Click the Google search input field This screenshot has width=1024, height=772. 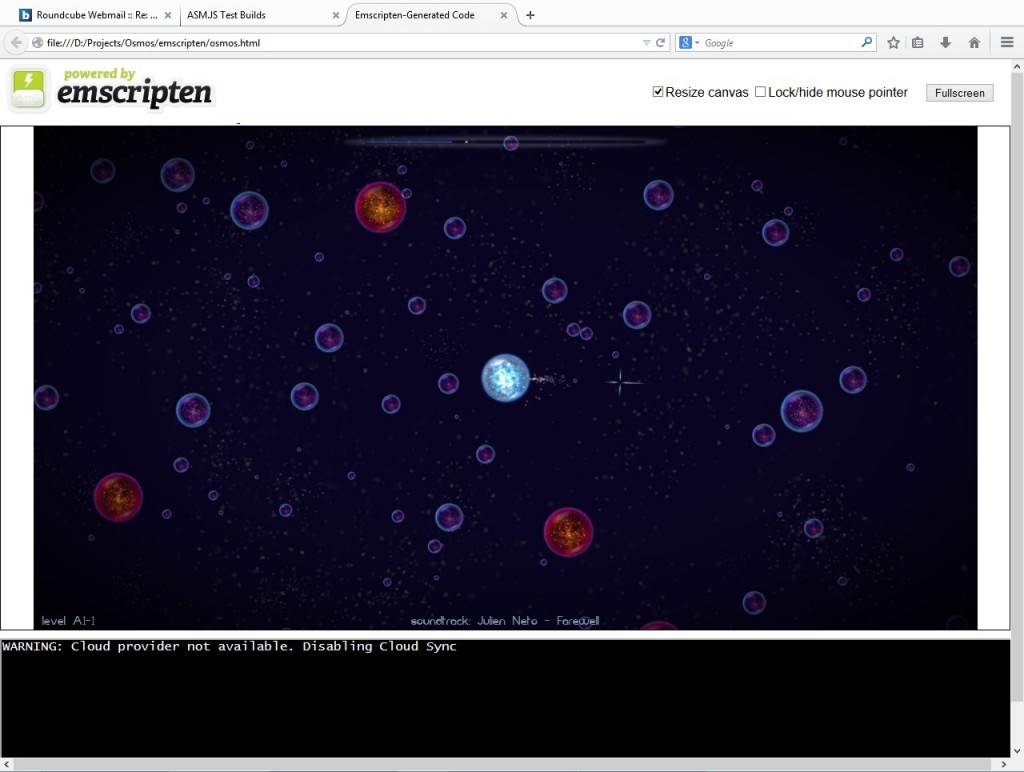point(780,42)
